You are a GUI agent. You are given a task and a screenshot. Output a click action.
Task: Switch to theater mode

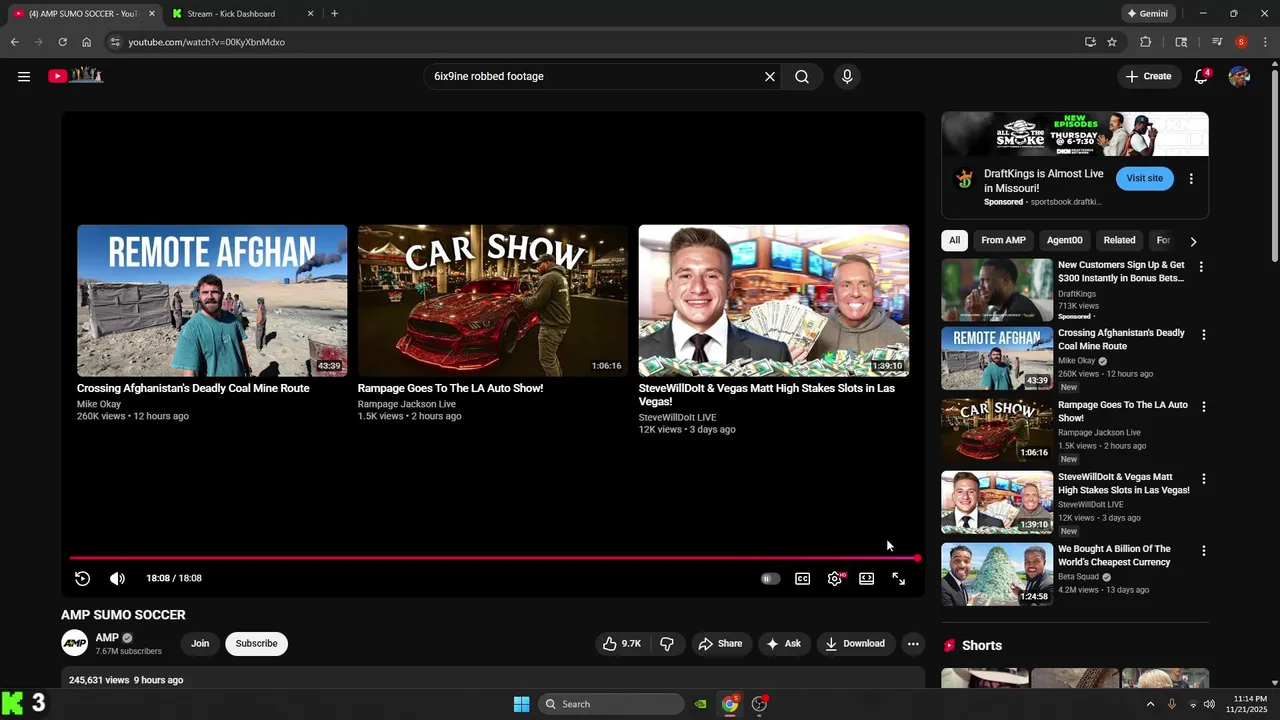[x=867, y=578]
